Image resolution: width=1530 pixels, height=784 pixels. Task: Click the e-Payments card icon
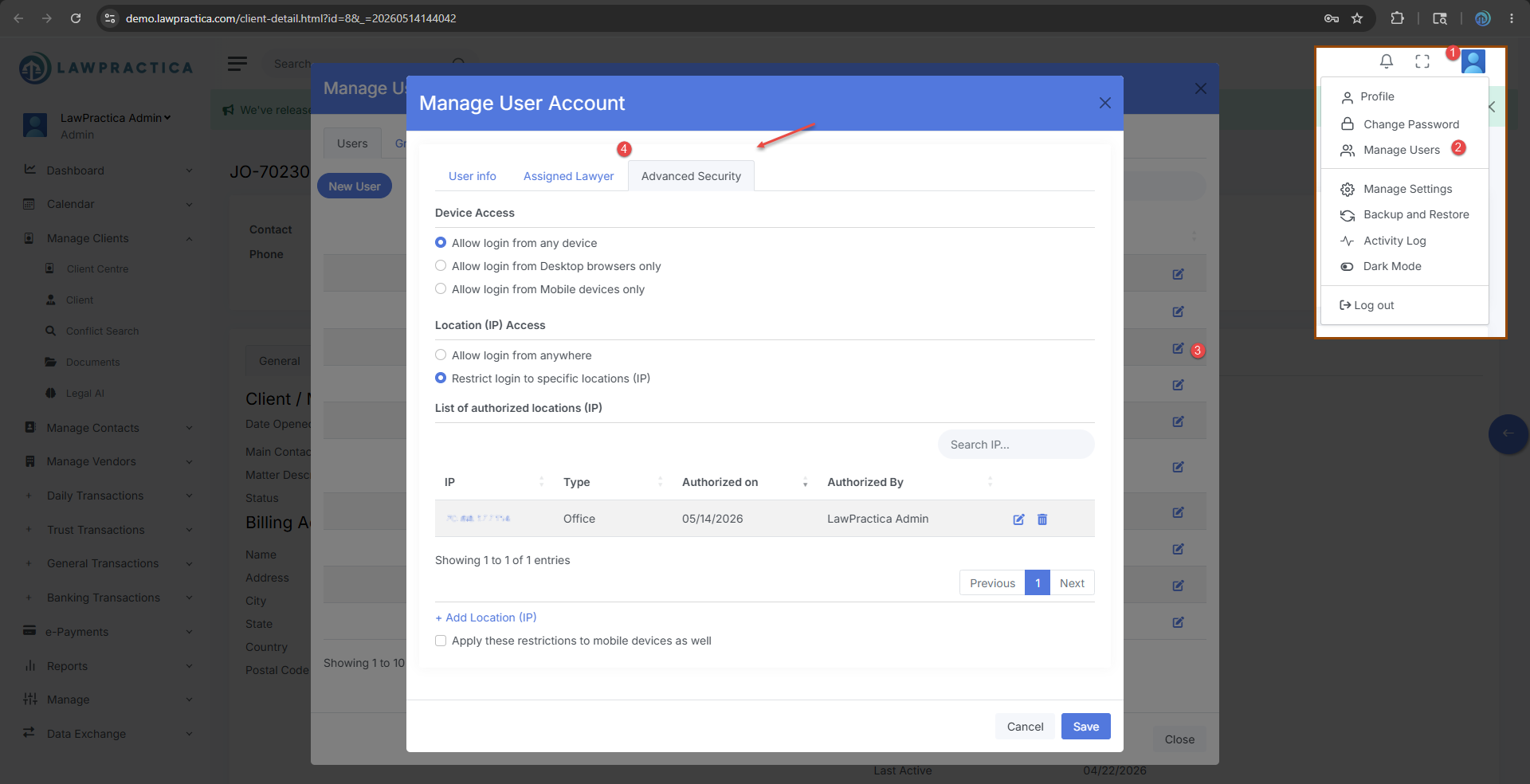(29, 630)
